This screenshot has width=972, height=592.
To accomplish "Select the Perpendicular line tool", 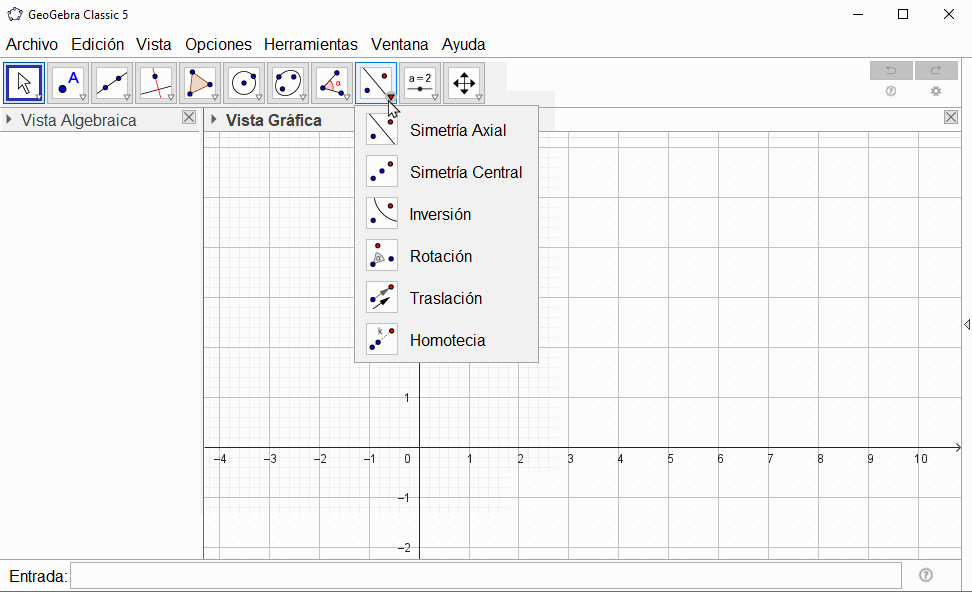I will [156, 83].
